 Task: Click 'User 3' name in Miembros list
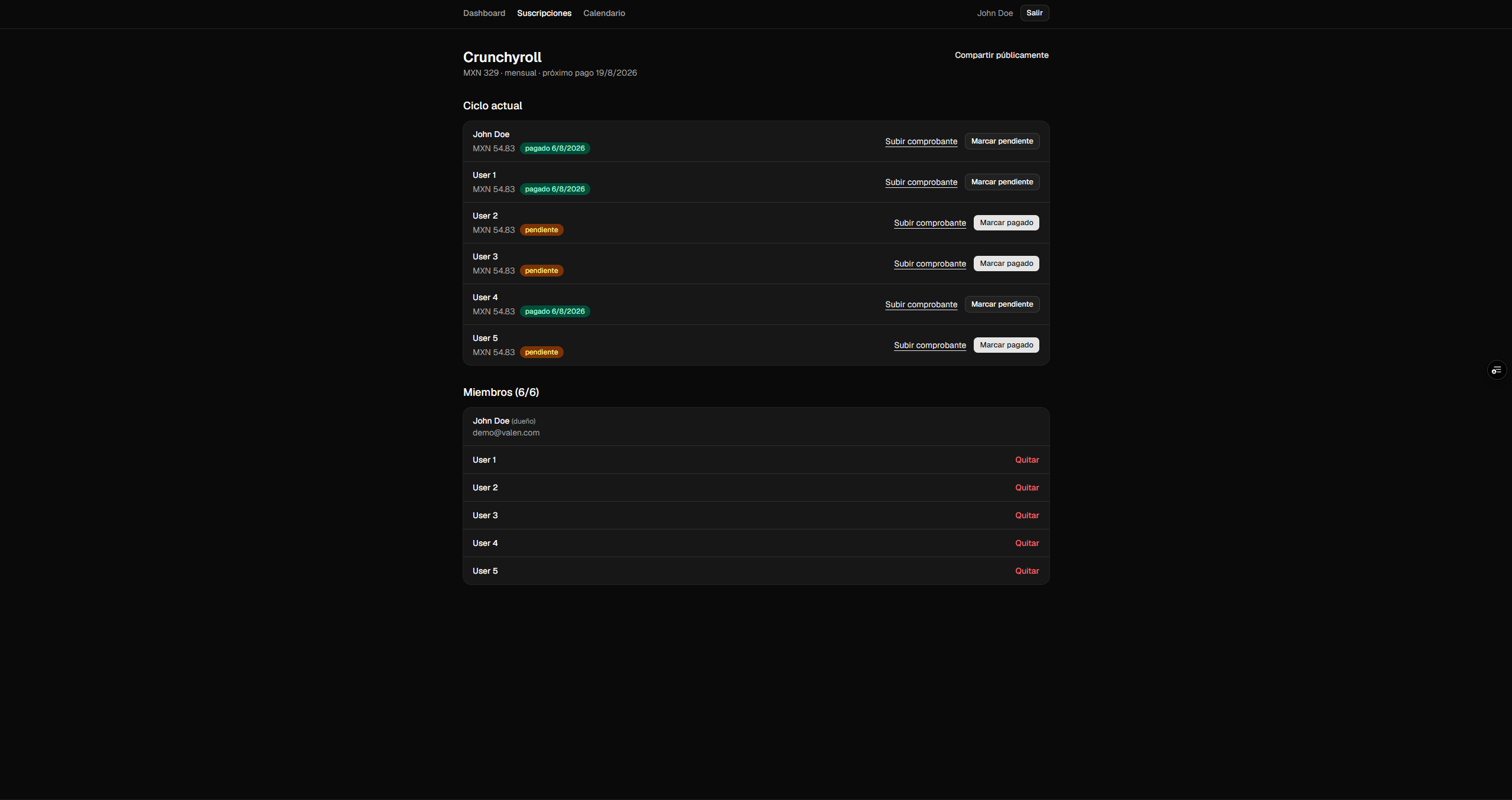tap(485, 515)
